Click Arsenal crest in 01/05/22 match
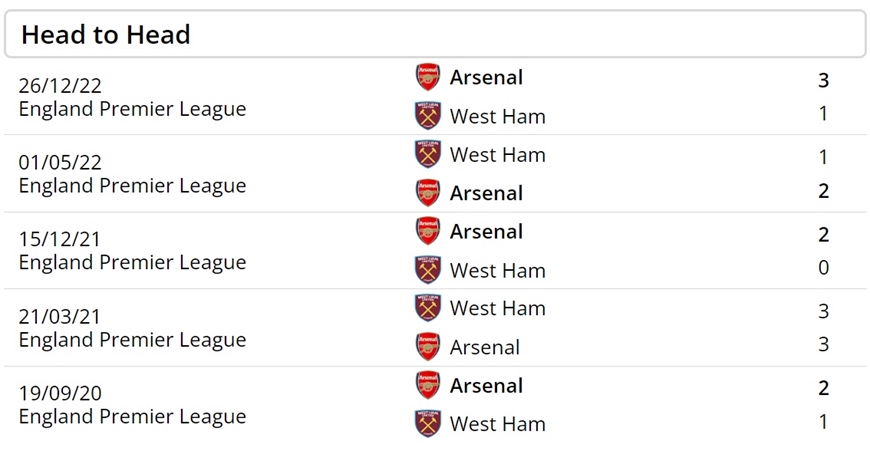This screenshot has width=870, height=451. coord(428,192)
